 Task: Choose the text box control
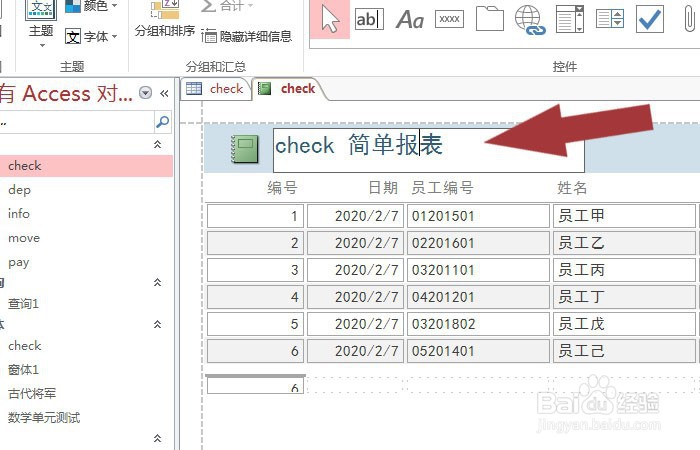coord(369,19)
